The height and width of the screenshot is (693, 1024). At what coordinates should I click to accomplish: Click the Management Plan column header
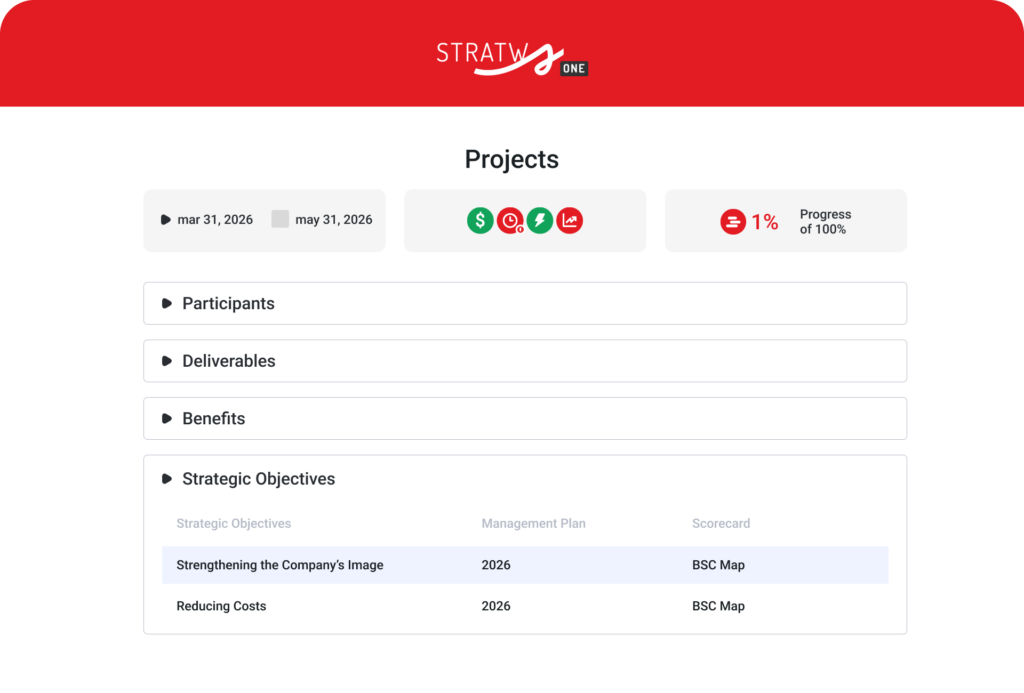point(533,523)
